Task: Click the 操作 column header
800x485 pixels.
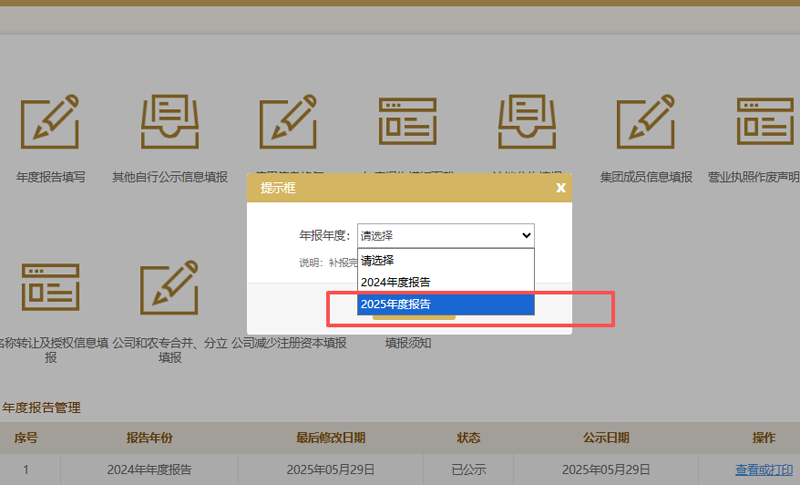Action: (x=764, y=438)
